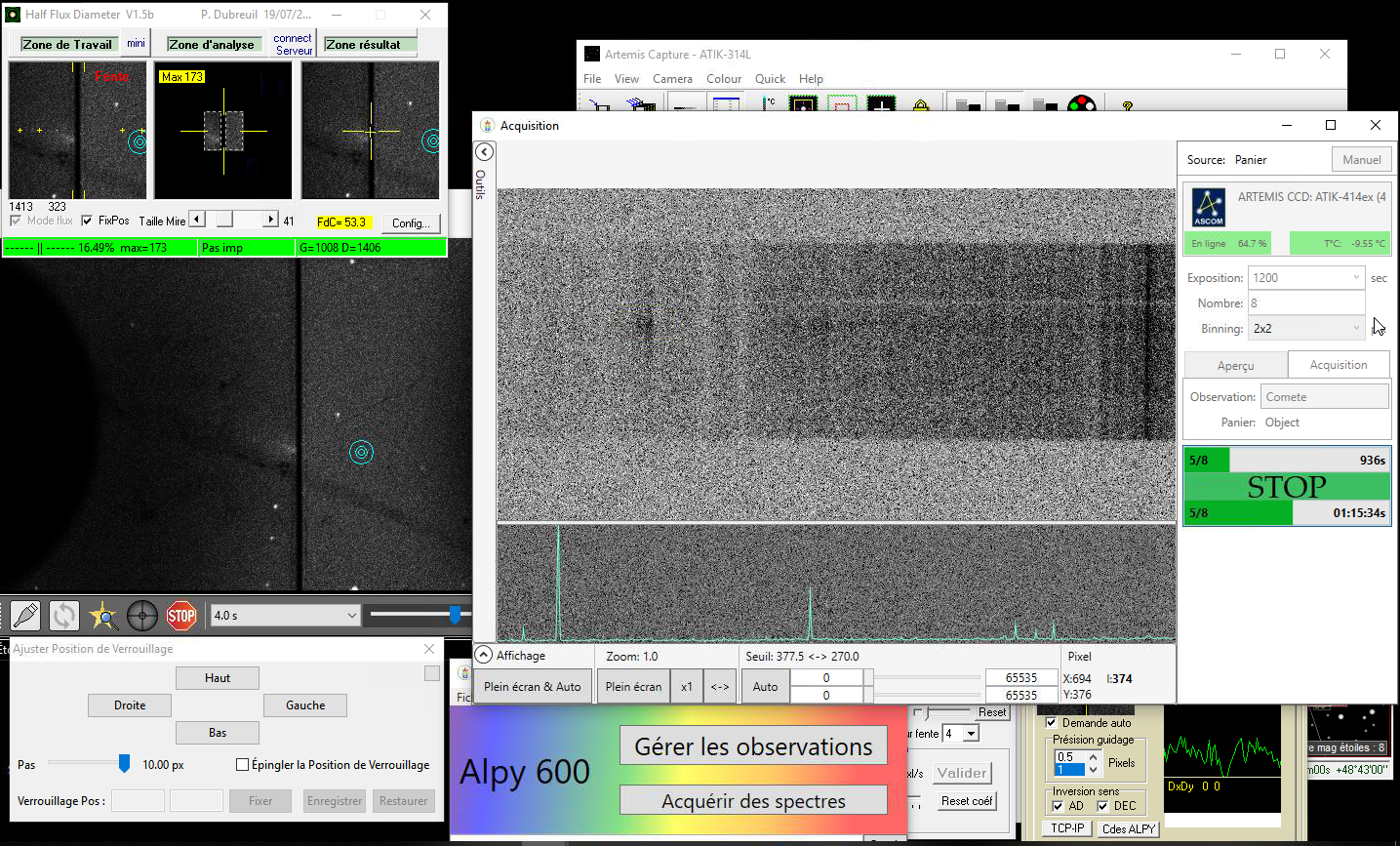Open the Exposition 1200 sec dropdown
The height and width of the screenshot is (846, 1400).
pos(1356,278)
